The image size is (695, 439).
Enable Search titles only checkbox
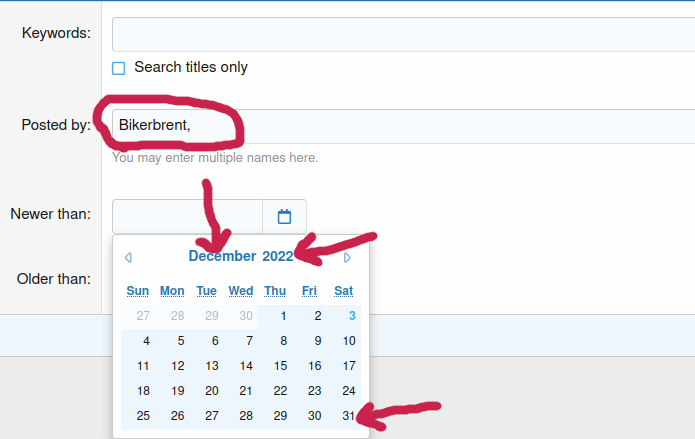[x=119, y=68]
